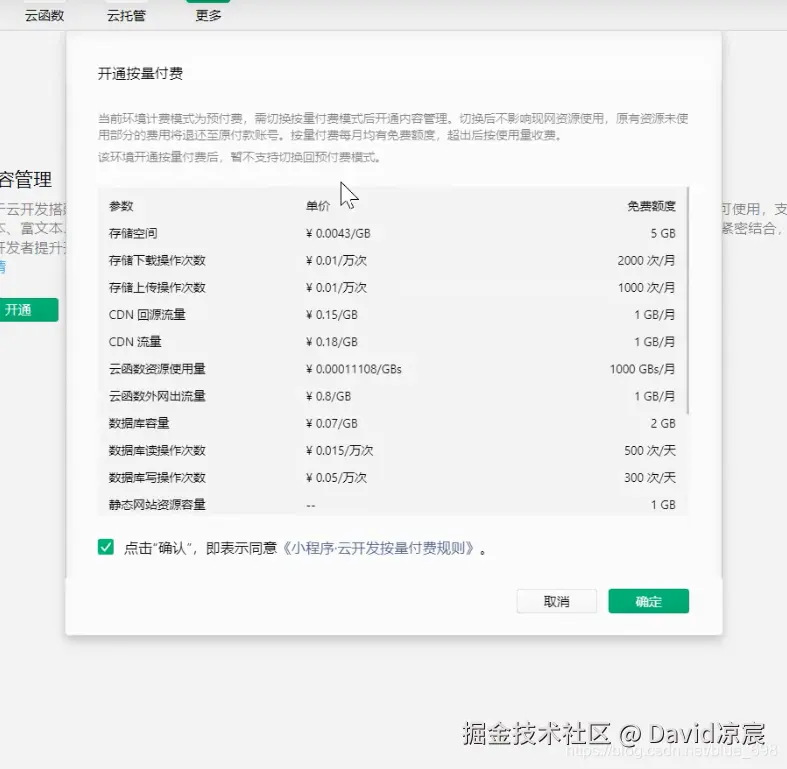Viewport: 787px width, 769px height.
Task: Click the 500 次/天 quota value
Action: [x=650, y=450]
